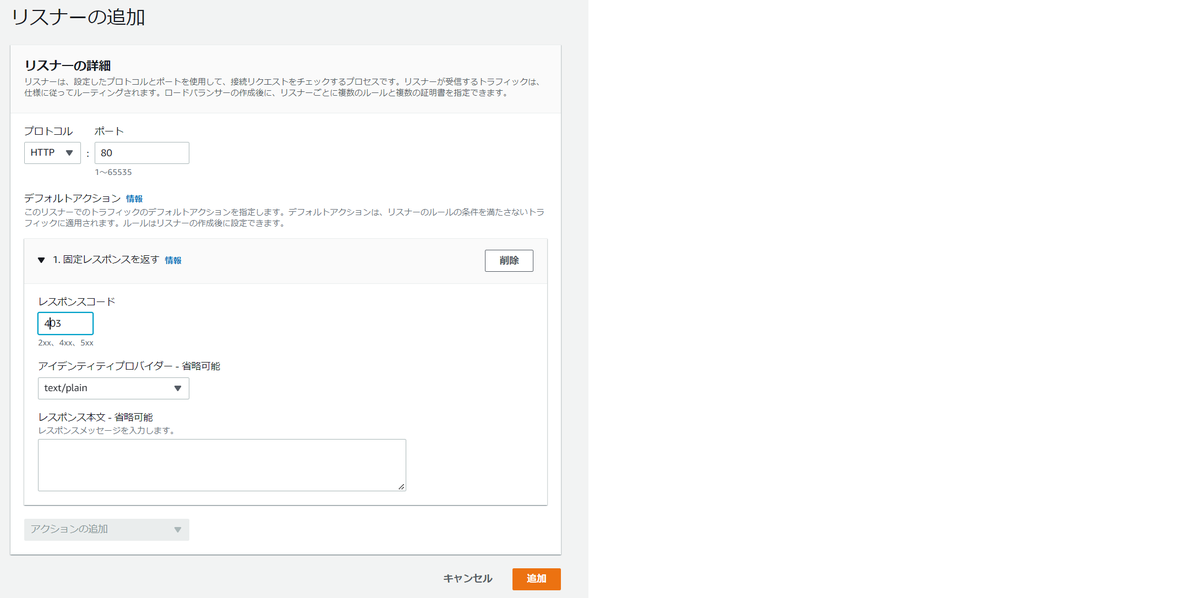This screenshot has width=1200, height=598.
Task: Click the caret icon on アクションの追加
Action: (x=176, y=529)
